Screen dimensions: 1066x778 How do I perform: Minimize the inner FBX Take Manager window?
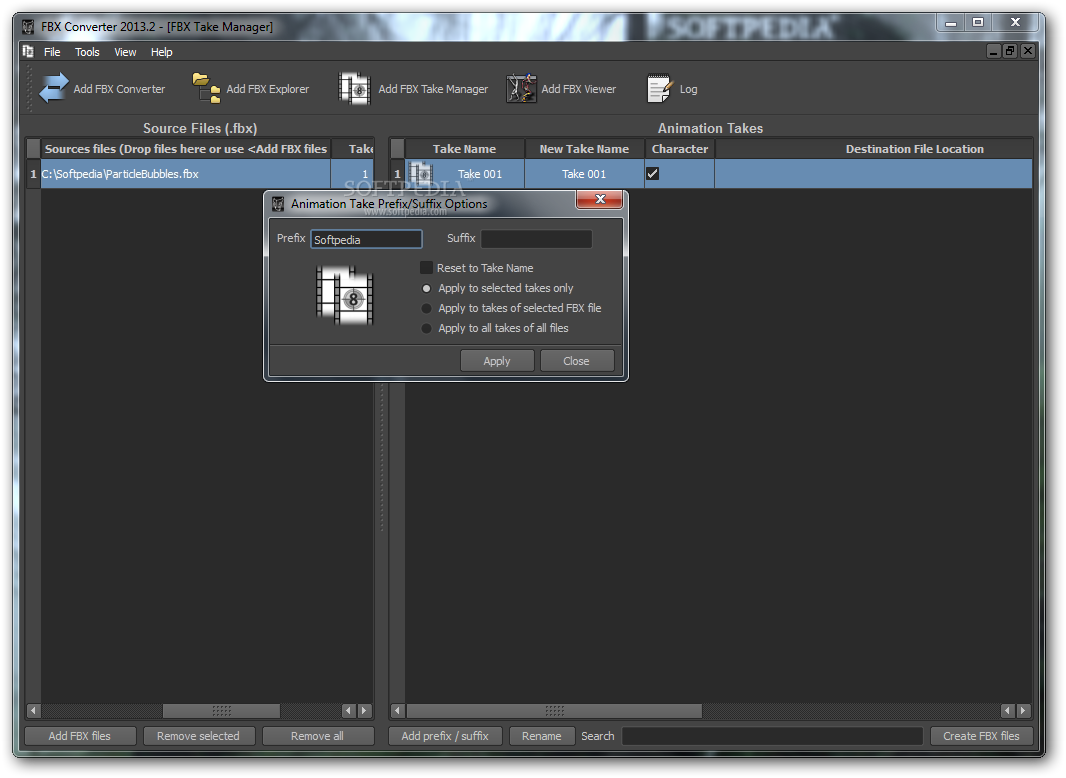point(994,51)
